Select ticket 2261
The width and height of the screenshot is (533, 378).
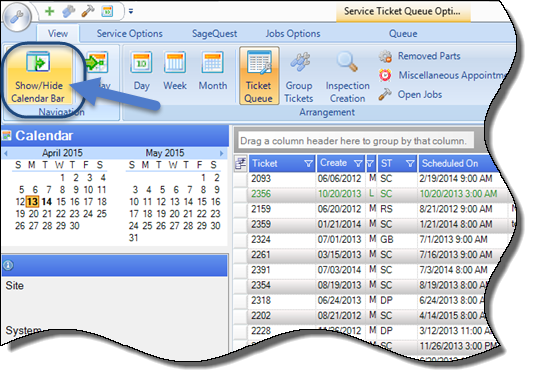pyautogui.click(x=261, y=255)
